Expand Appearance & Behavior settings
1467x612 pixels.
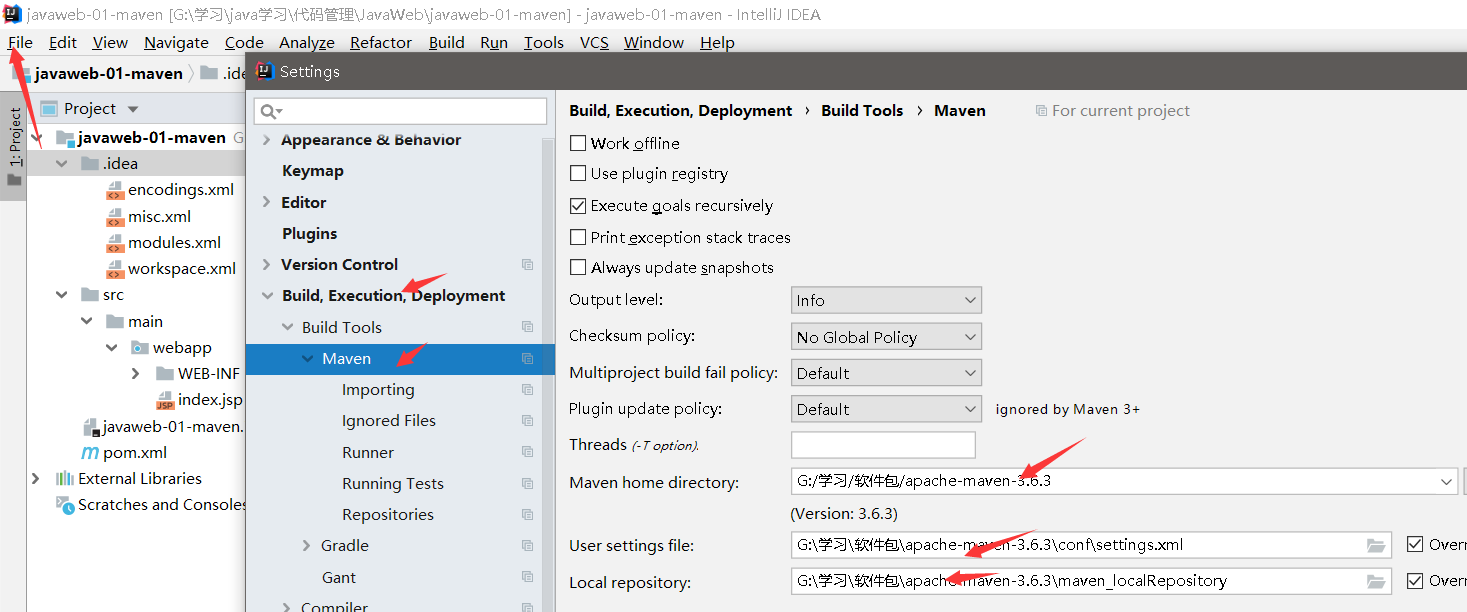click(x=266, y=140)
